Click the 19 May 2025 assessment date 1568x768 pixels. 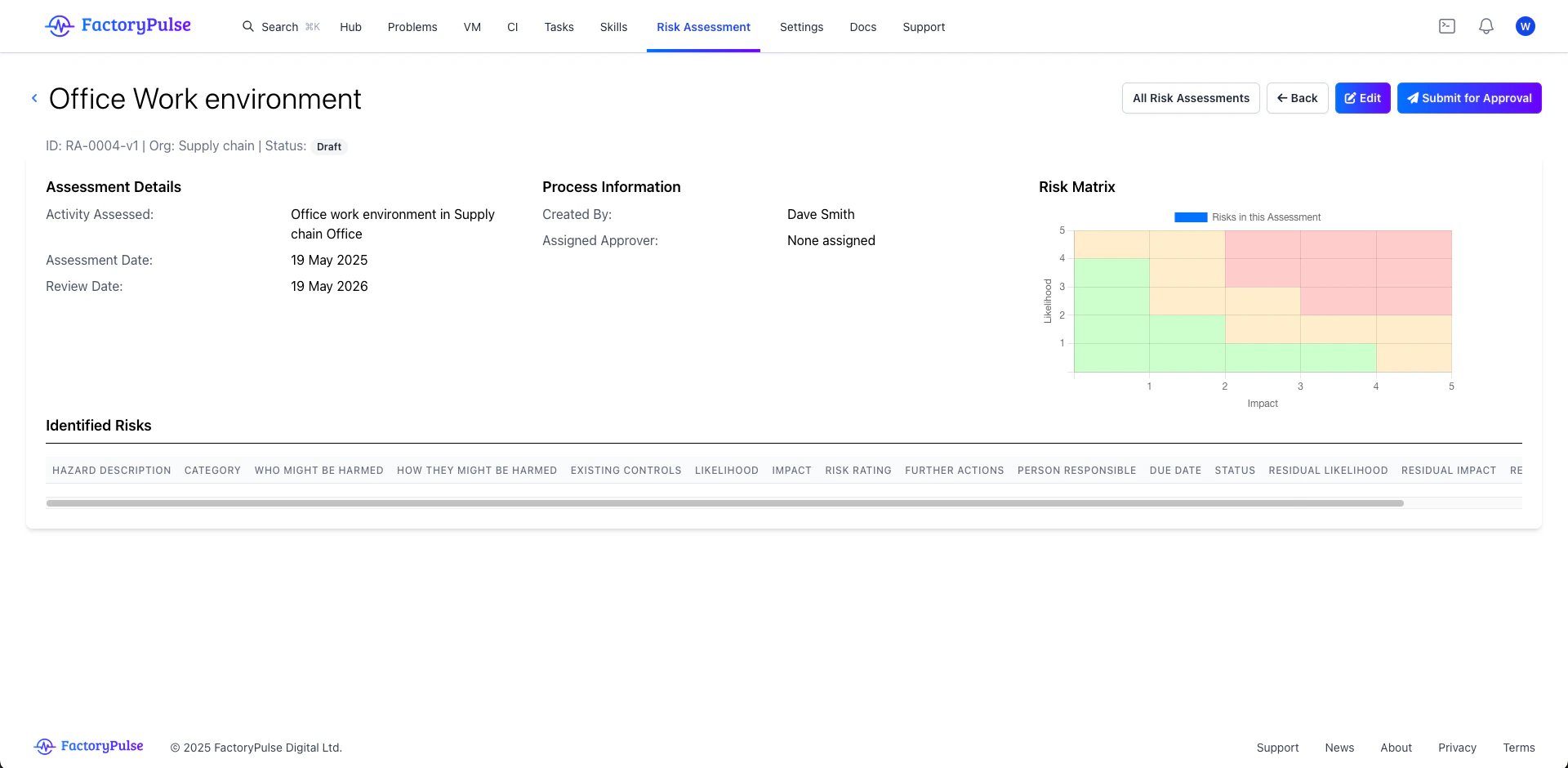point(329,260)
